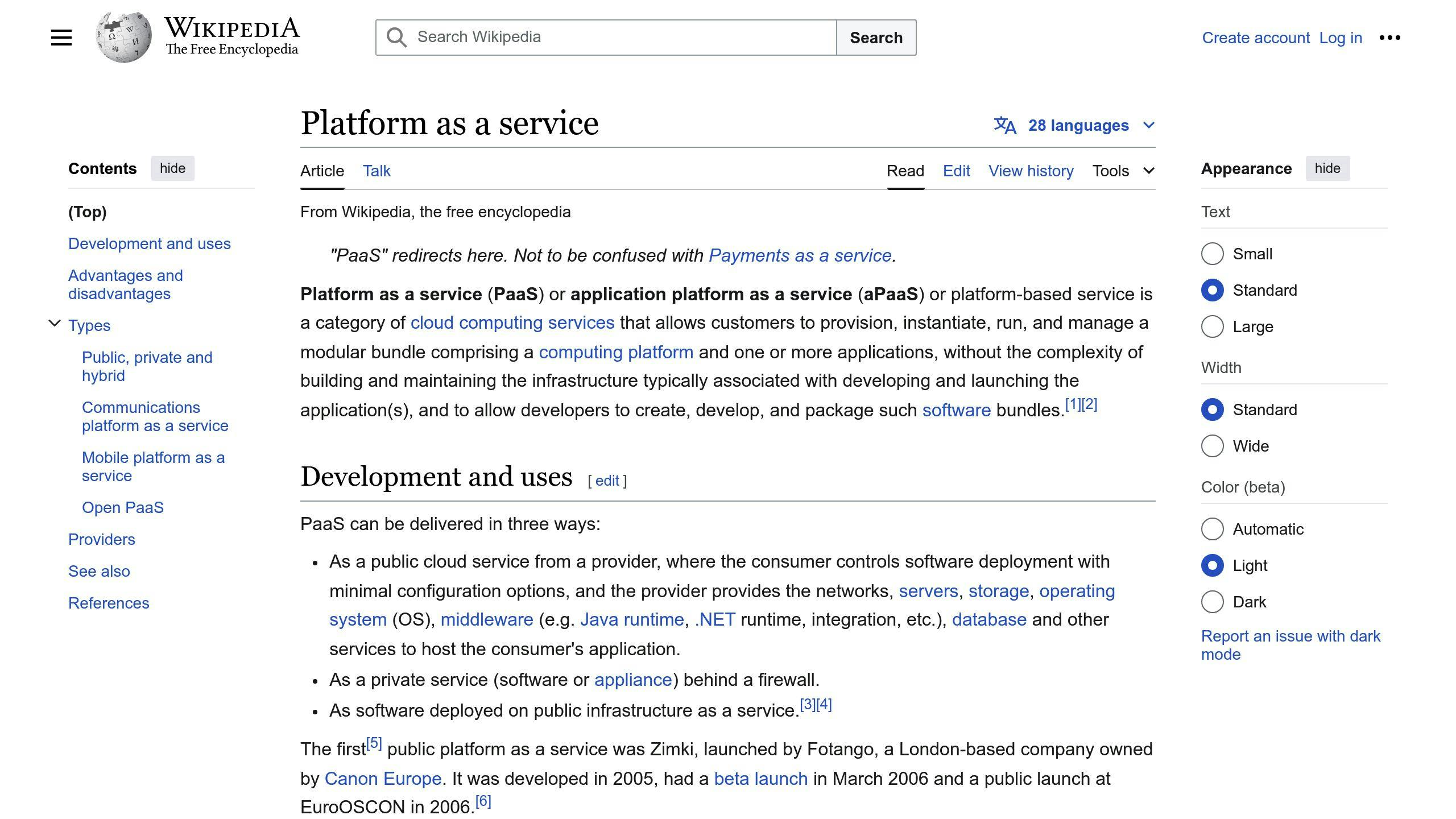Jump to Advantages and disadvantages section
The height and width of the screenshot is (819, 1456).
[126, 284]
